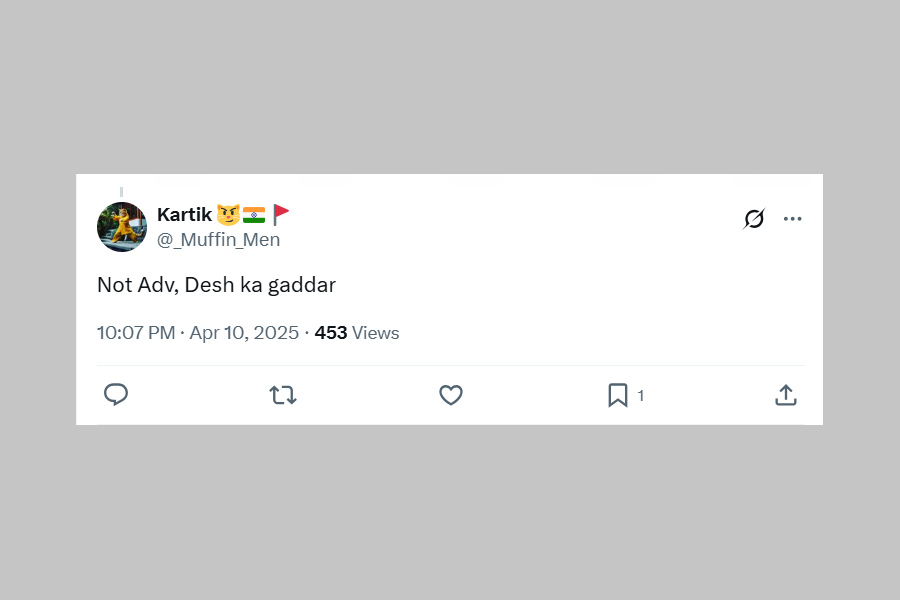Click the 10:07 PM post time

tap(136, 333)
